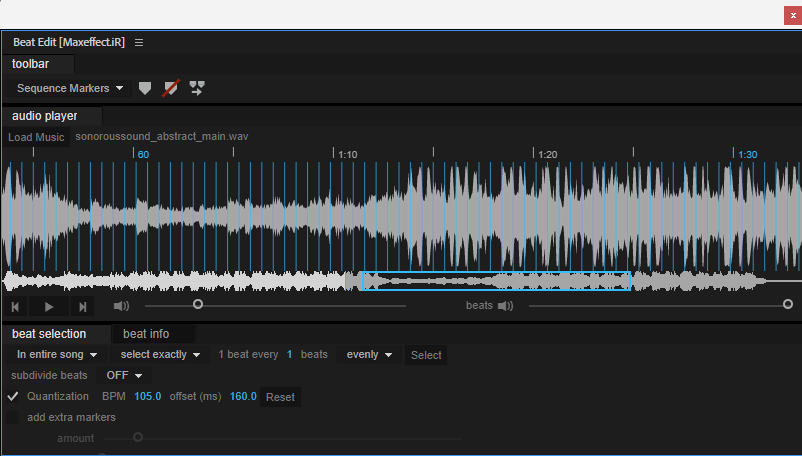Mute the beats click speaker icon
The width and height of the screenshot is (802, 456).
tap(505, 306)
